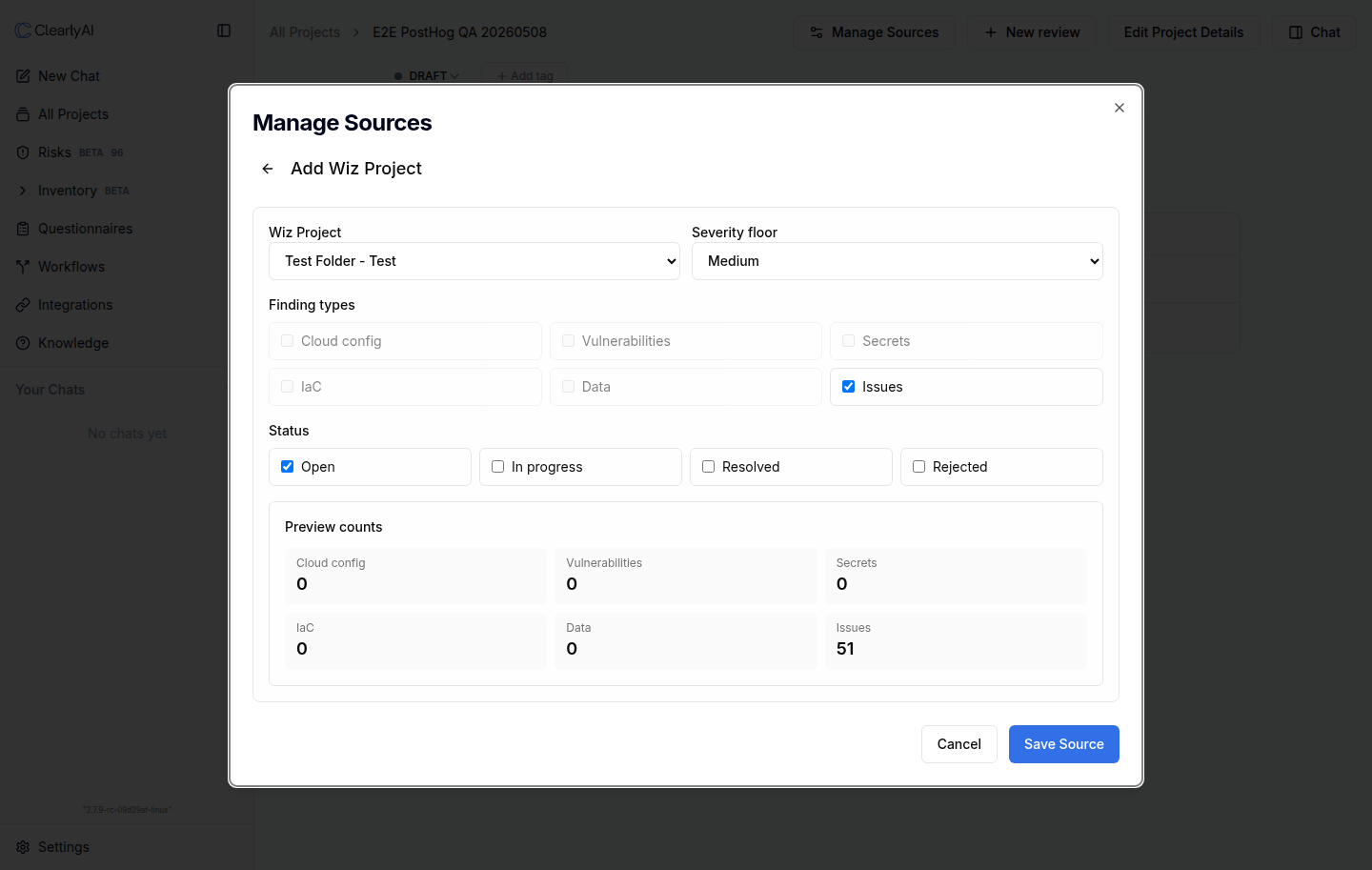
Task: Click the New review button label
Action: (x=1043, y=32)
